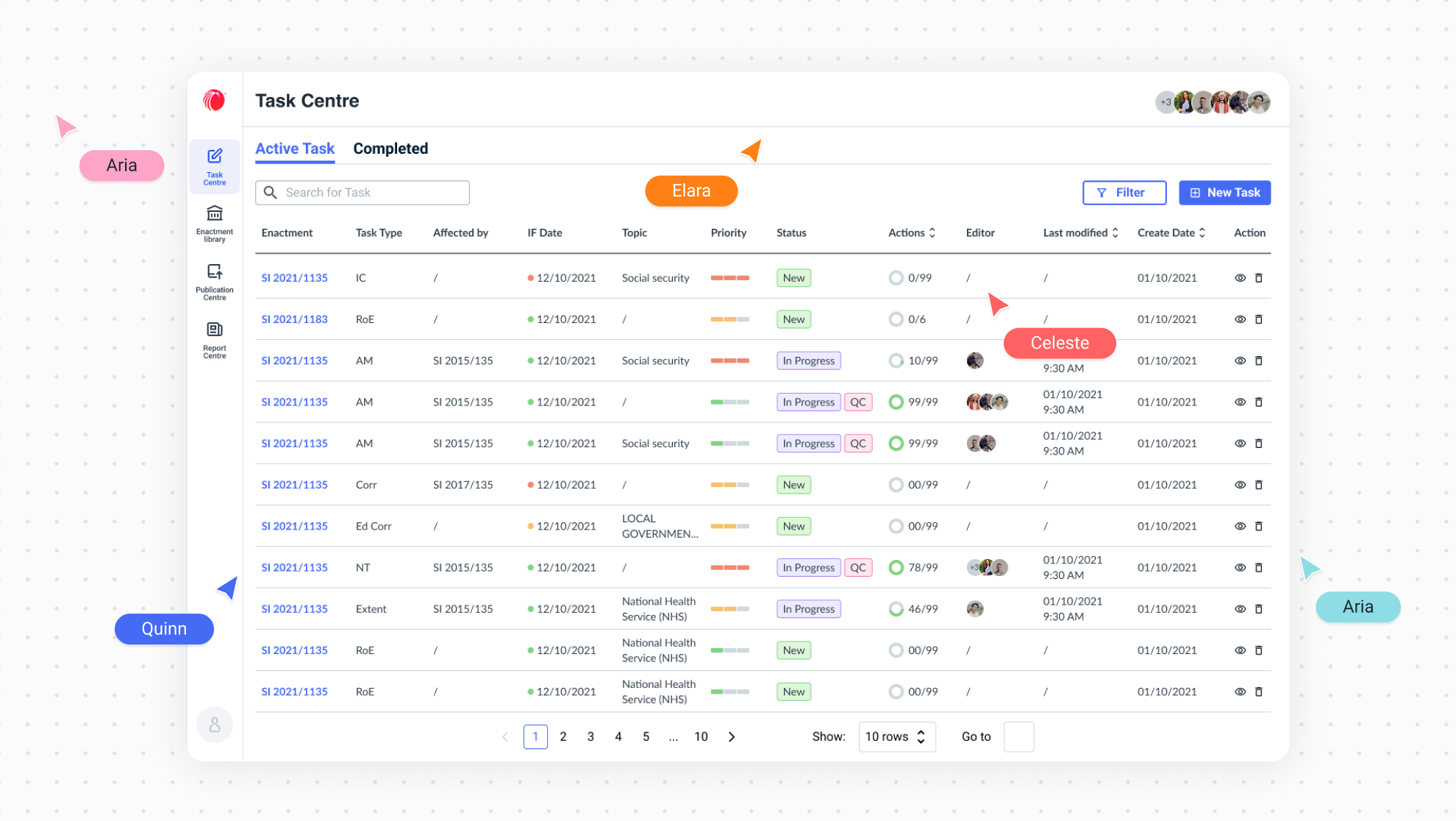Open Publication Centre sidebar icon

214,281
